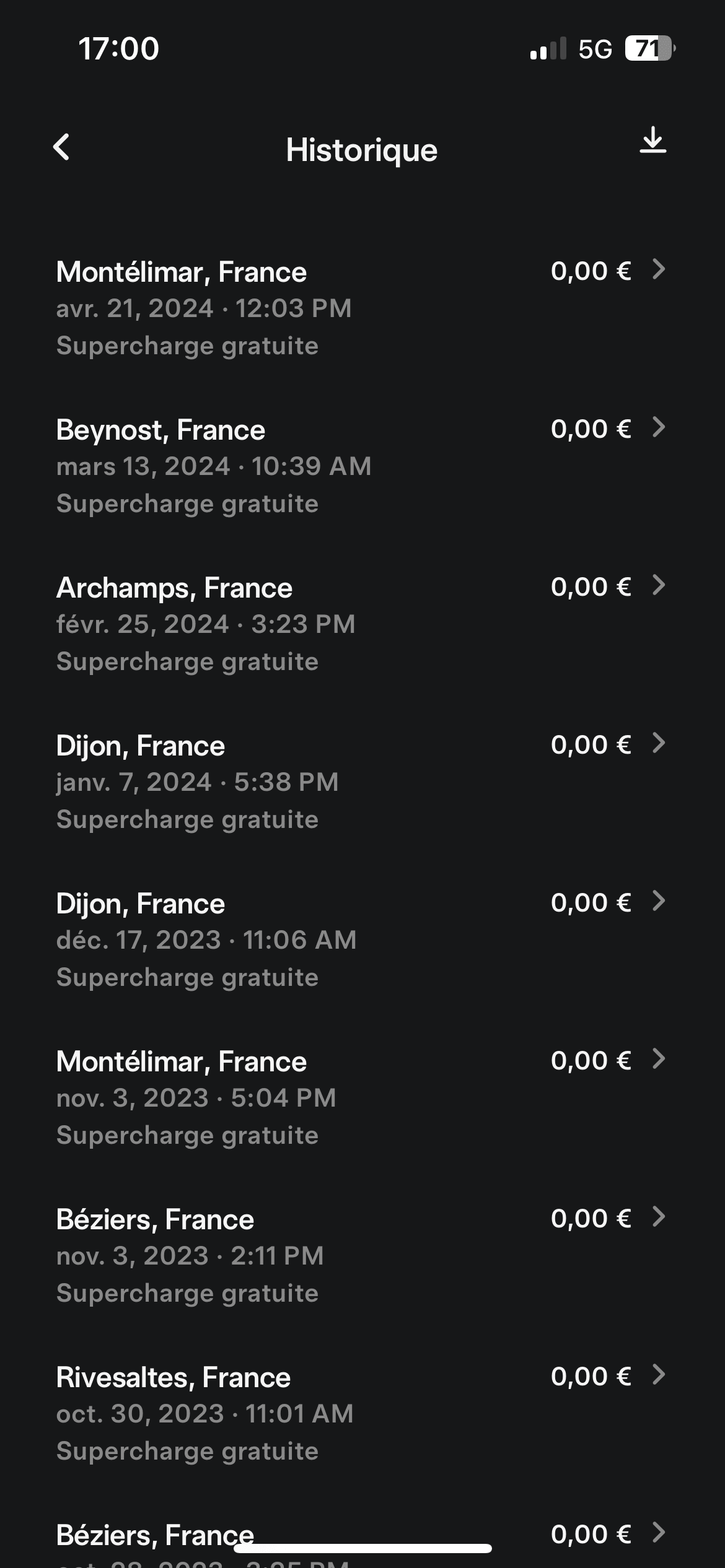Tap the back arrow icon
This screenshot has height=1568, width=725.
tap(61, 147)
